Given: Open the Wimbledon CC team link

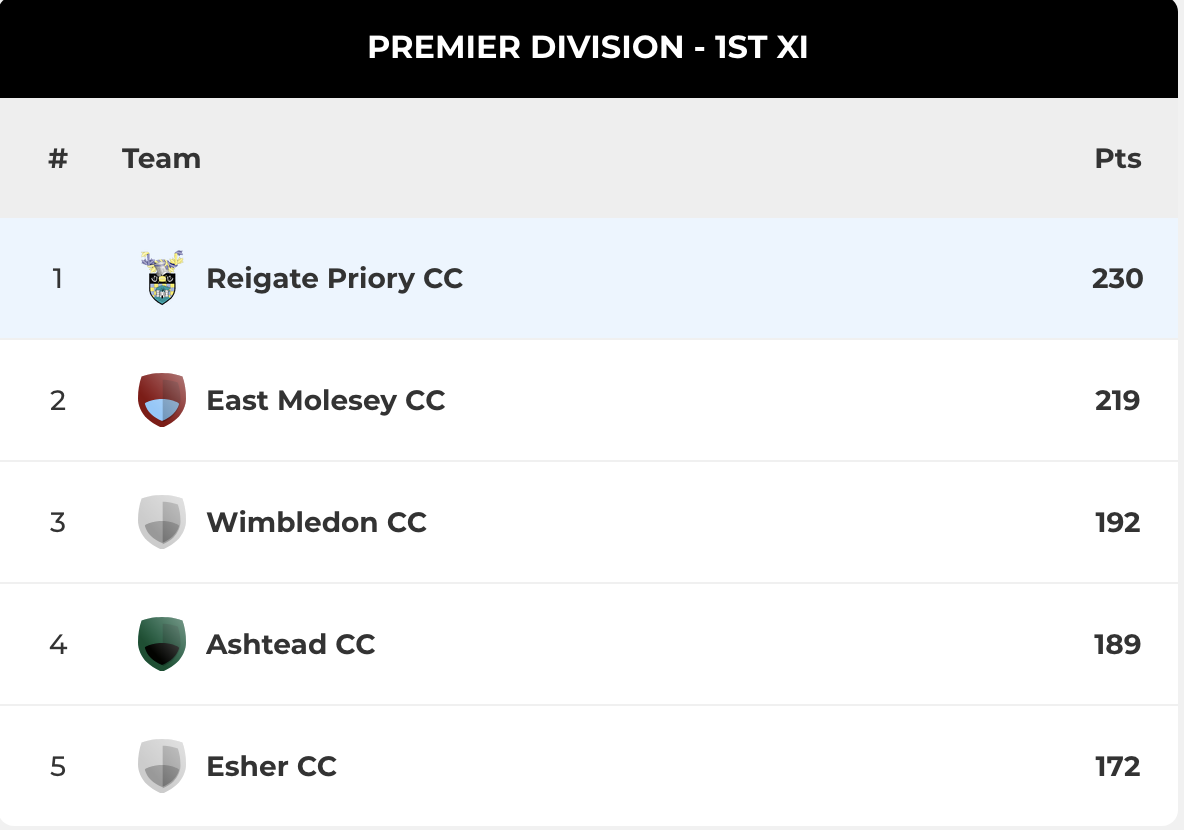Looking at the screenshot, I should [x=316, y=522].
